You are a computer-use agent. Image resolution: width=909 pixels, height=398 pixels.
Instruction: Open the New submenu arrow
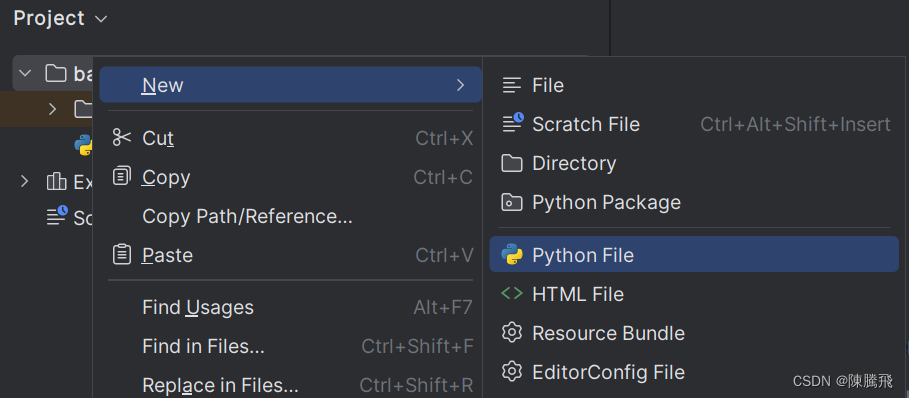point(461,85)
